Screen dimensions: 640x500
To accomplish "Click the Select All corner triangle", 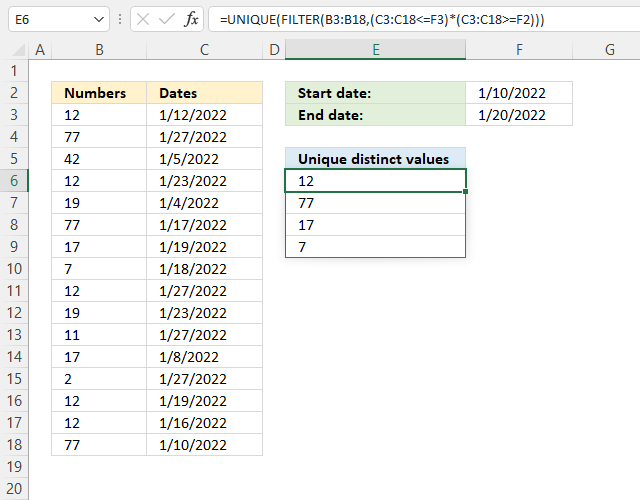I will point(18,50).
